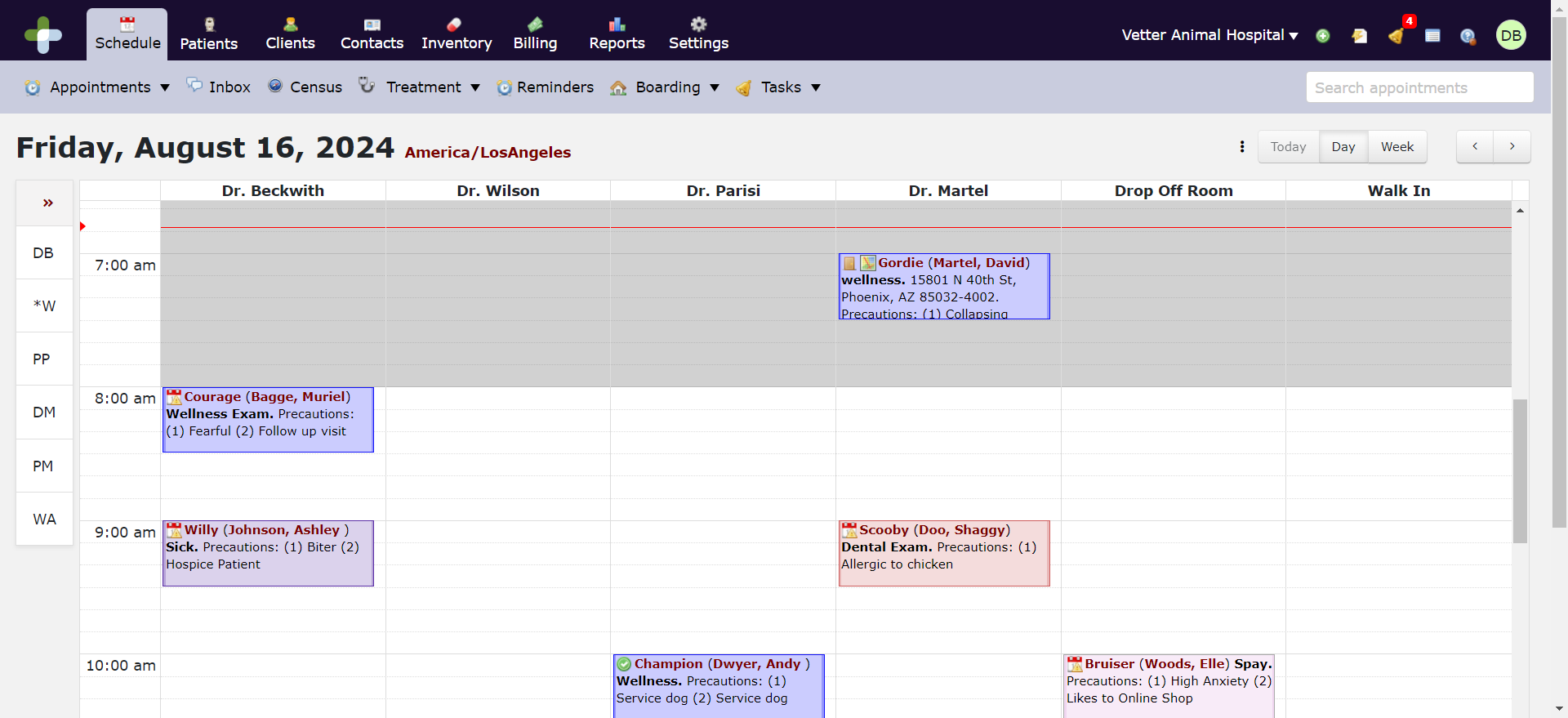1568x718 pixels.
Task: Click the Today button
Action: pyautogui.click(x=1288, y=147)
